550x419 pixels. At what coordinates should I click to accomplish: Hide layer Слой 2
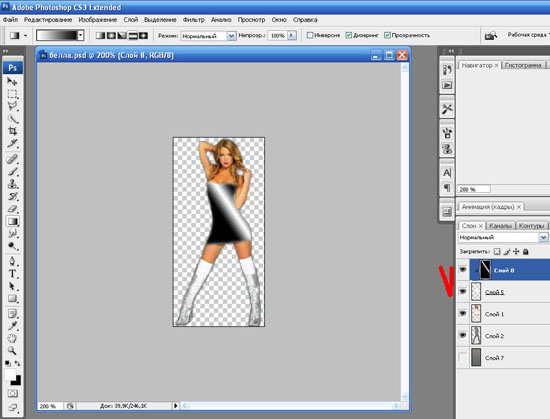coord(463,335)
